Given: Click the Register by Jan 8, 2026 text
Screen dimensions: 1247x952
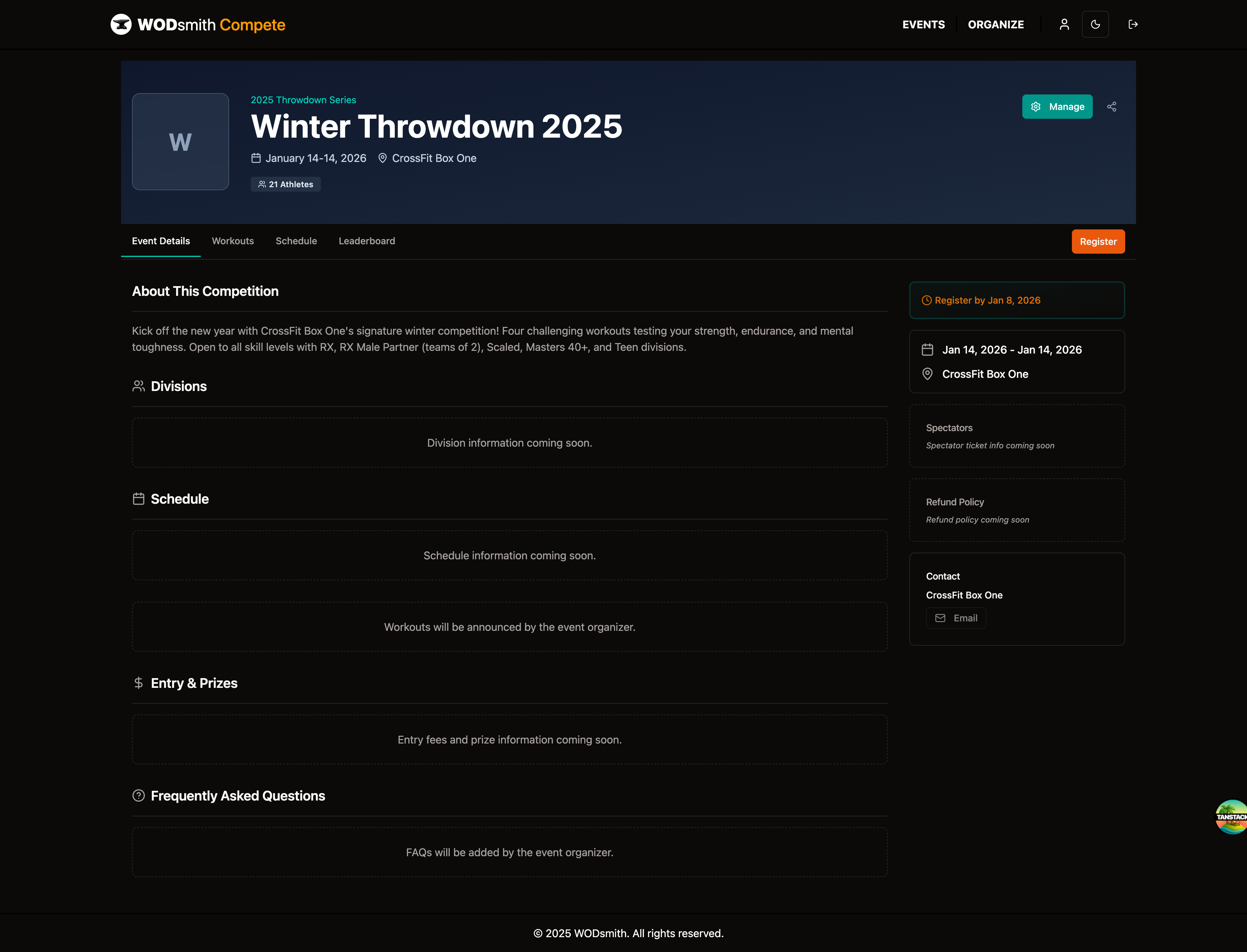Looking at the screenshot, I should coord(988,300).
